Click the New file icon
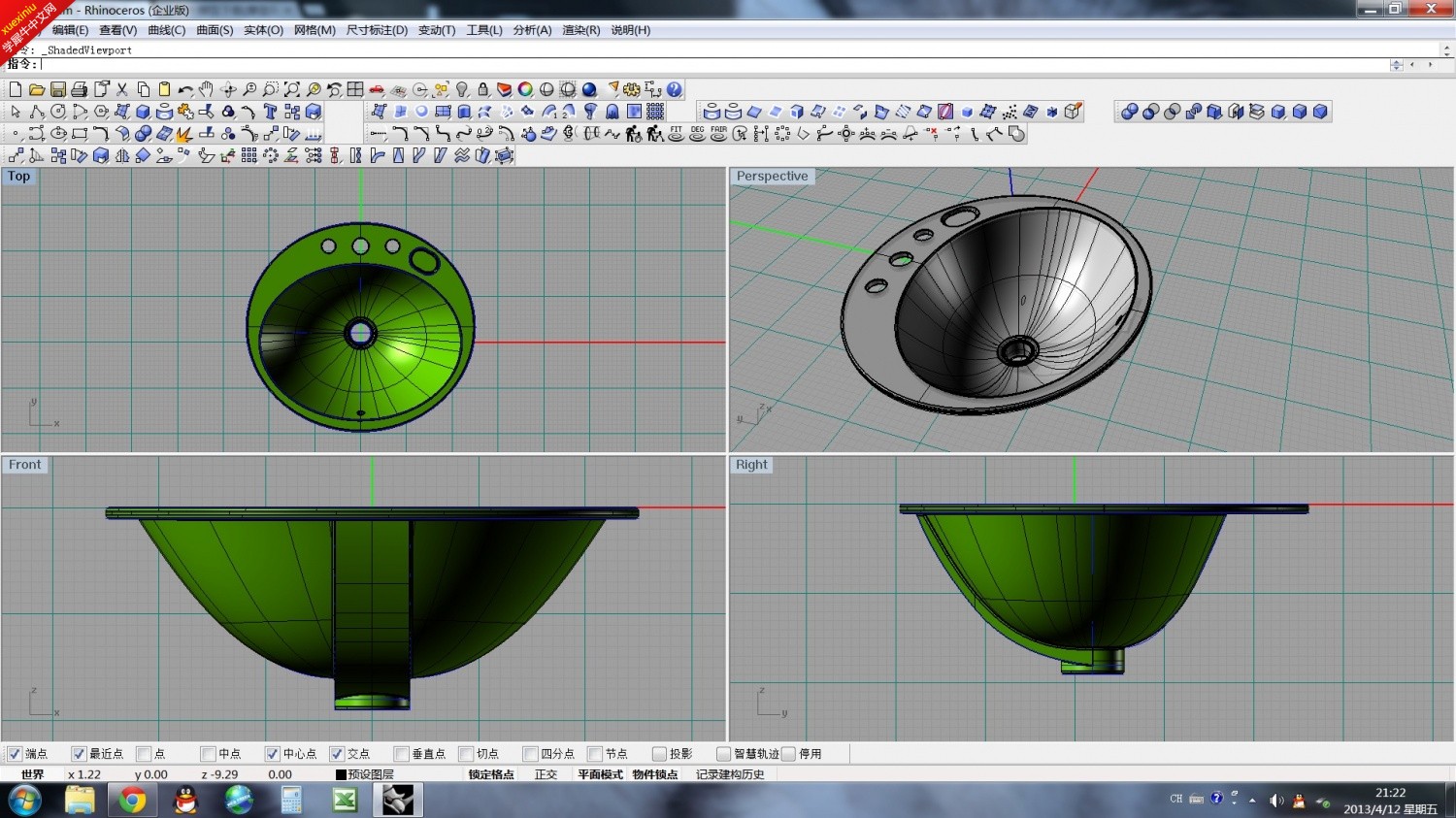This screenshot has height=818, width=1456. point(15,89)
